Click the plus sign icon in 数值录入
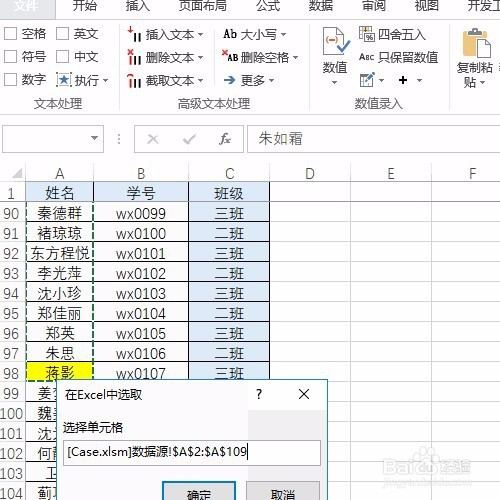 (x=403, y=80)
